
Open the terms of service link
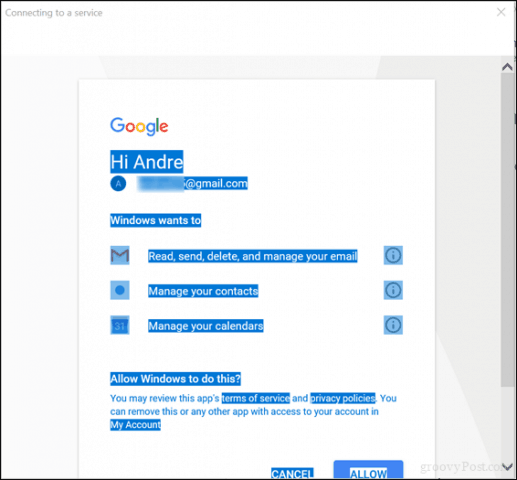(x=256, y=398)
